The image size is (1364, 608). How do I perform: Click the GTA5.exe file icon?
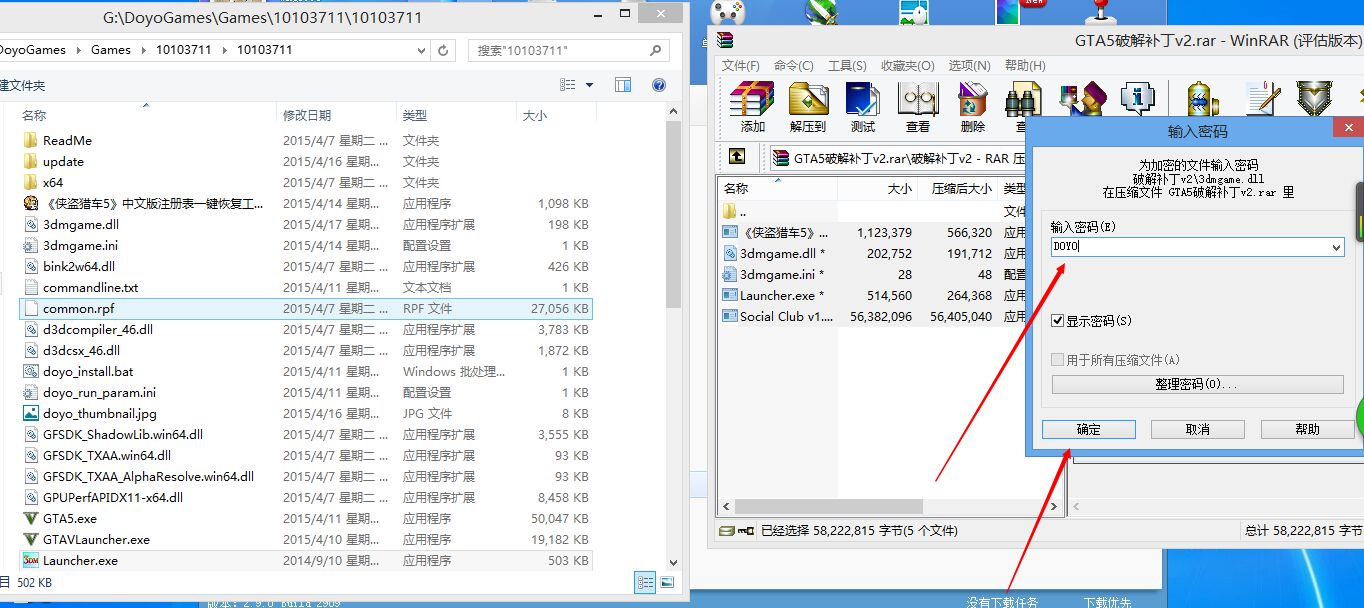pyautogui.click(x=30, y=518)
